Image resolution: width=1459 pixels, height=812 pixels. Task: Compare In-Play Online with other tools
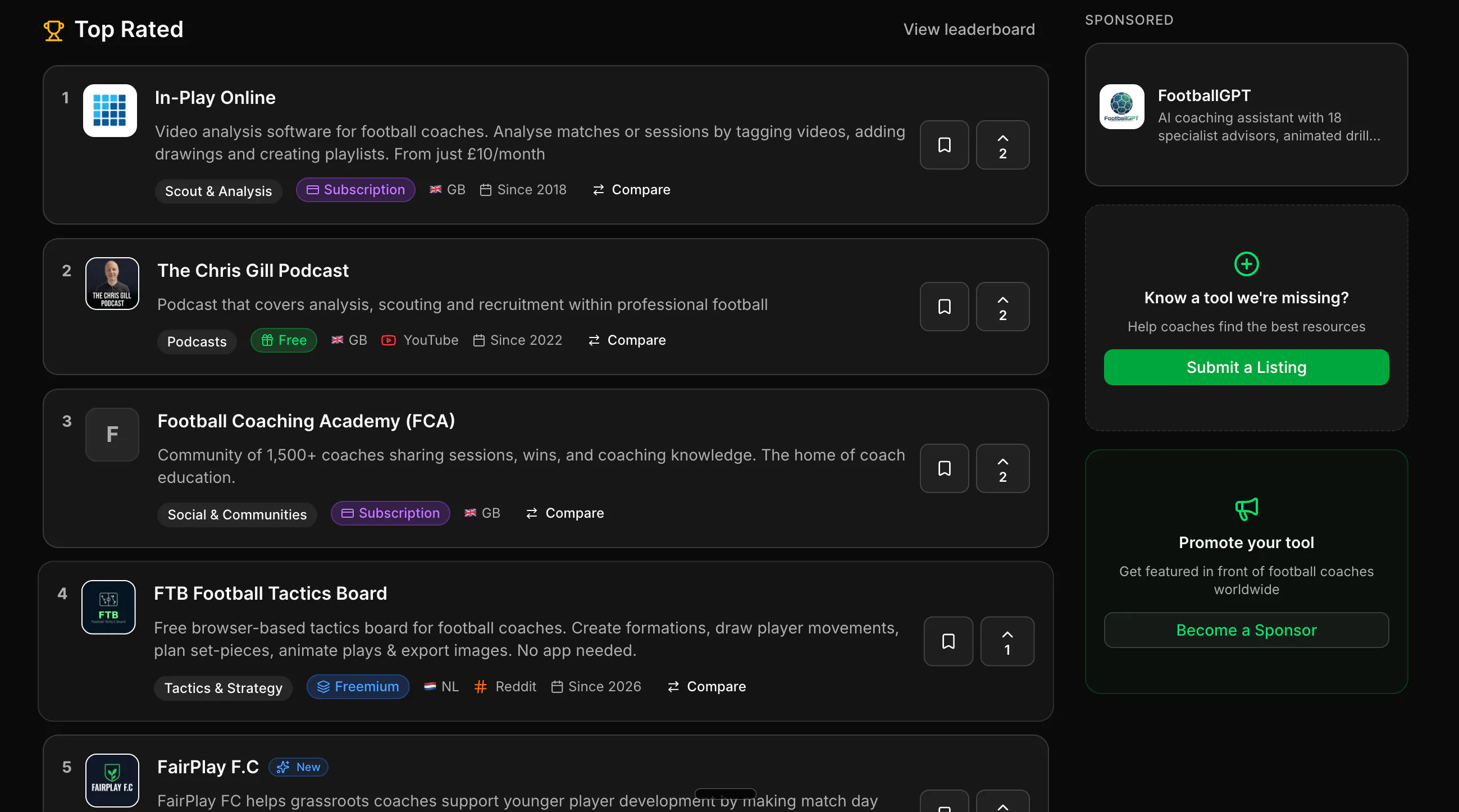click(631, 190)
